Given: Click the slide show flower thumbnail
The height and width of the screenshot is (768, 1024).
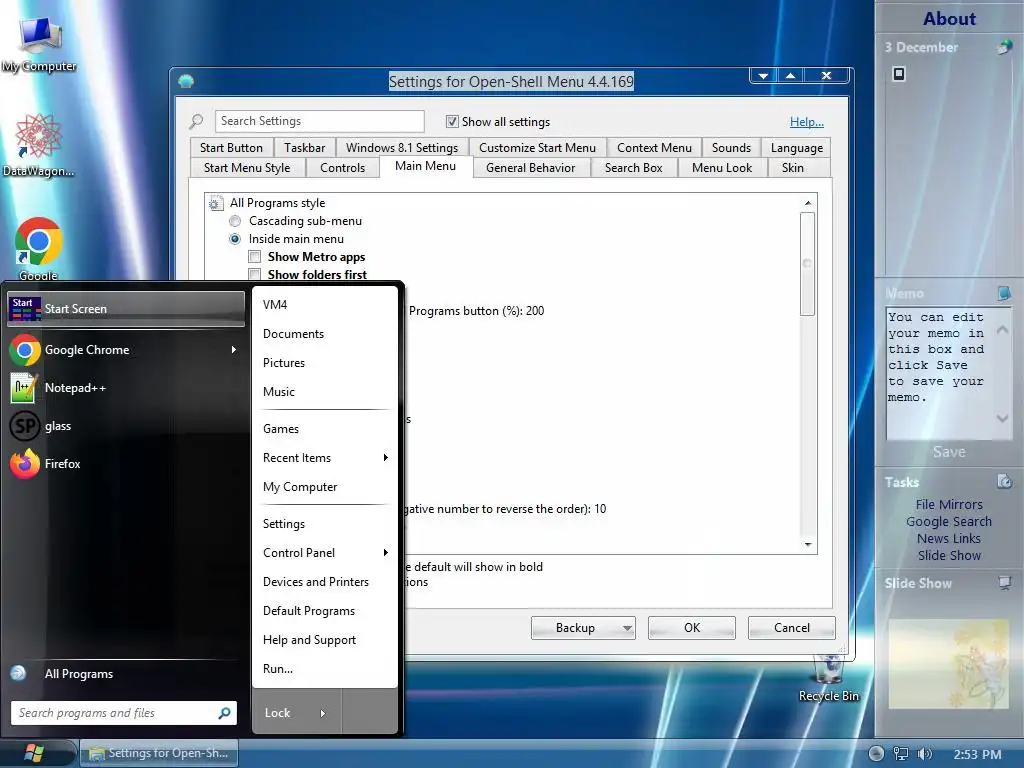Looking at the screenshot, I should coord(948,664).
